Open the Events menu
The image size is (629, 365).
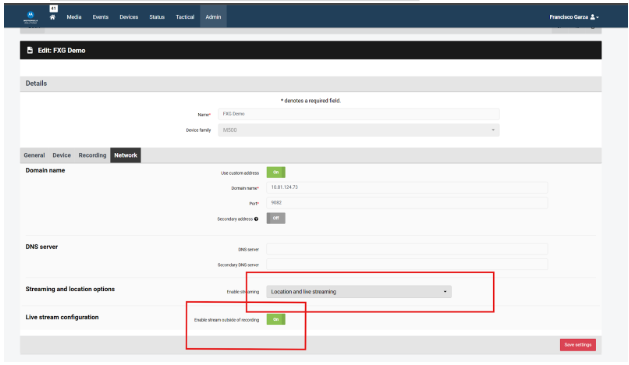(x=100, y=17)
